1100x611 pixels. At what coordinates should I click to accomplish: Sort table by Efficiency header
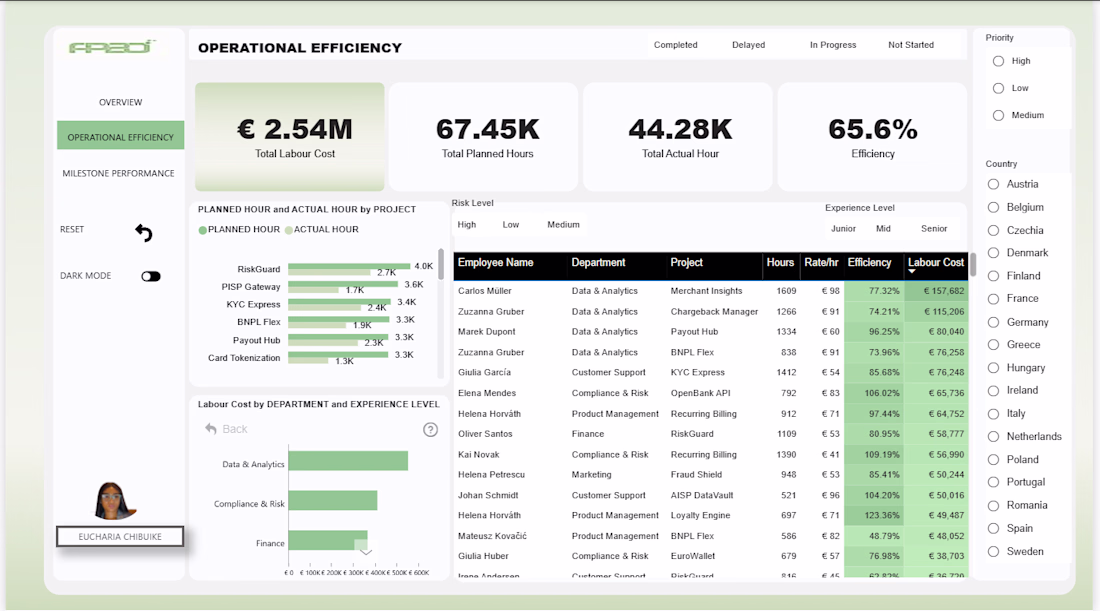(x=869, y=262)
